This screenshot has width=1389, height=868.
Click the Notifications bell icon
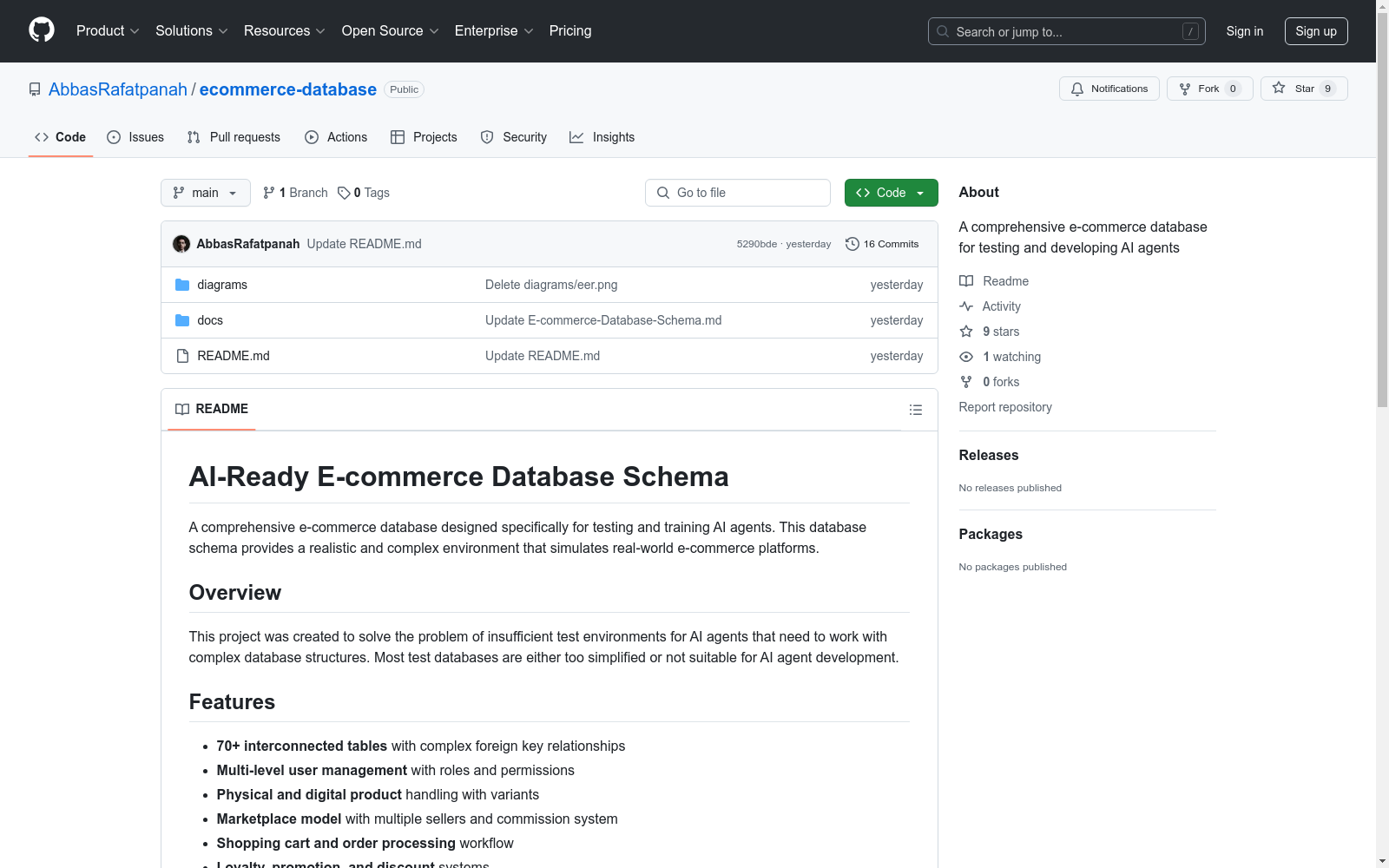[1077, 89]
